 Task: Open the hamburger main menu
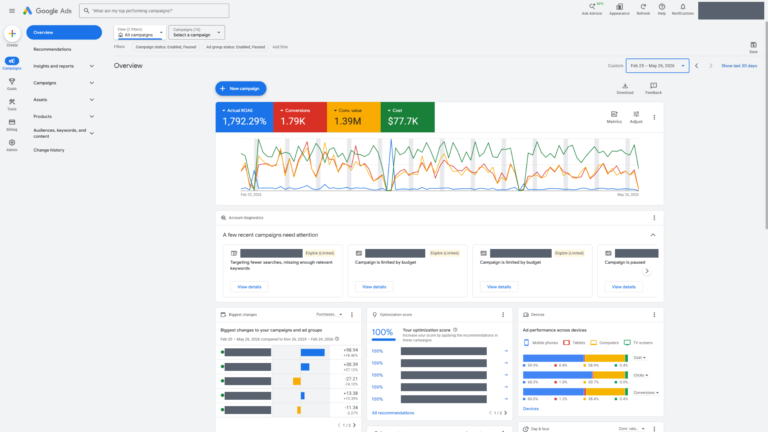pyautogui.click(x=12, y=11)
